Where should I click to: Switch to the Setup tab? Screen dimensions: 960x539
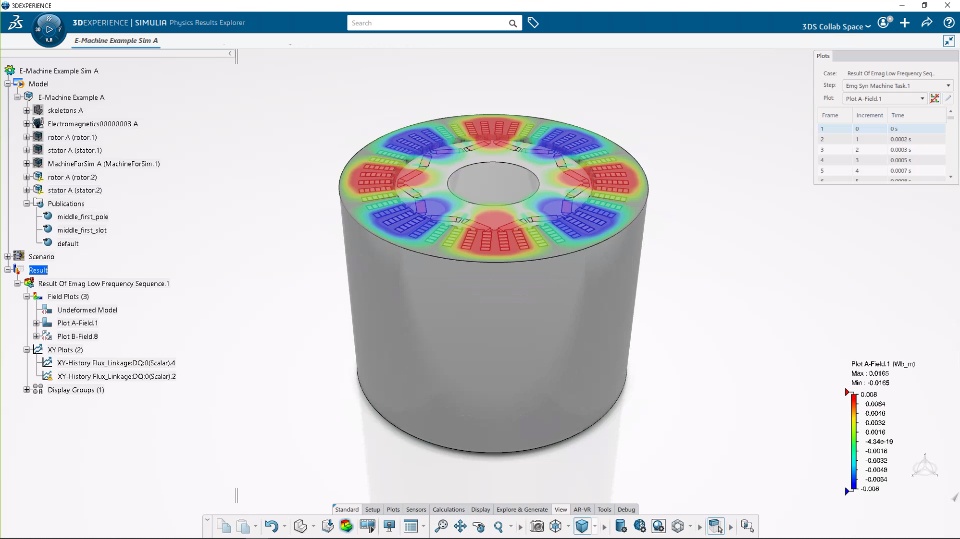pyautogui.click(x=372, y=510)
